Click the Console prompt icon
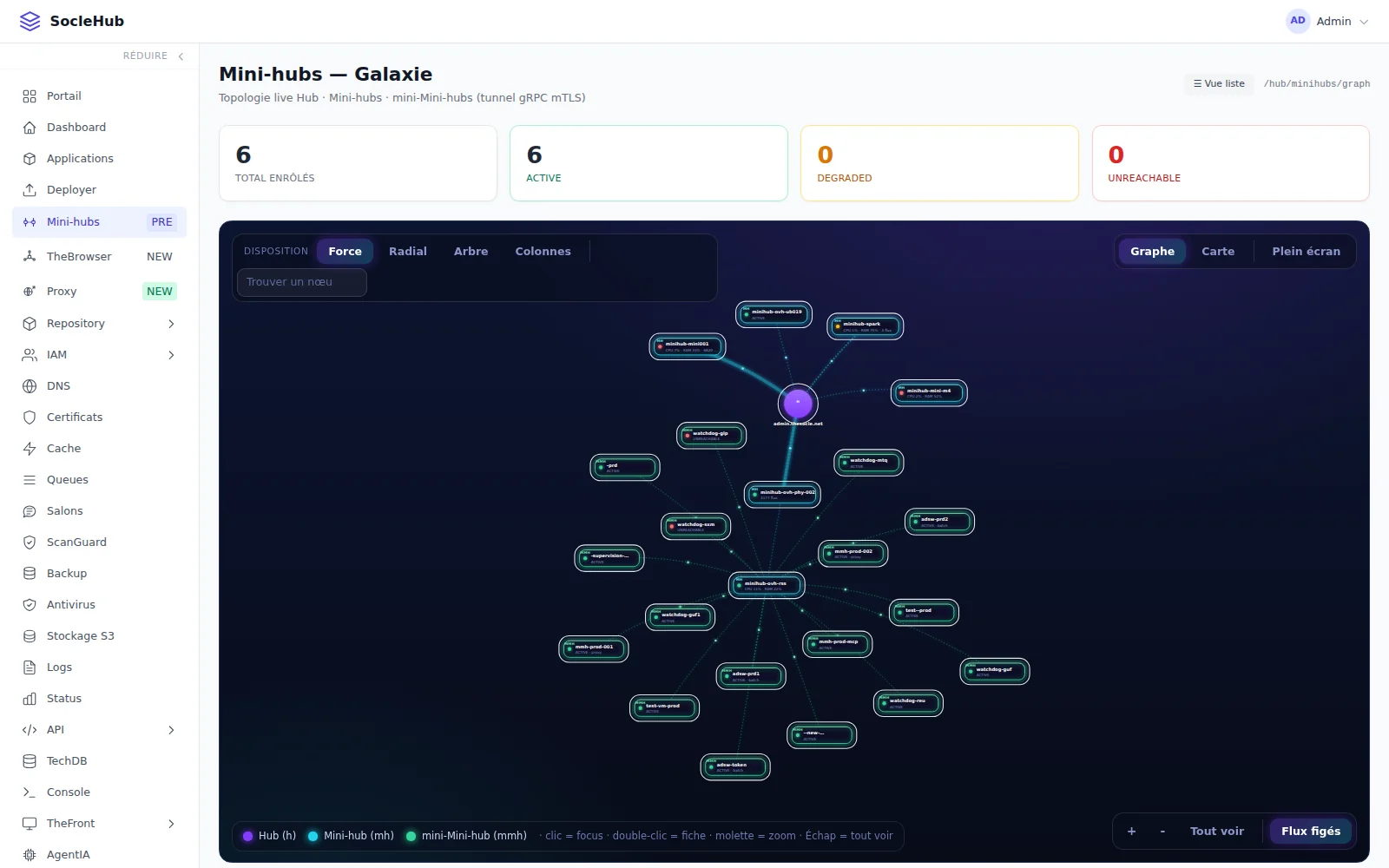1389x868 pixels. [x=30, y=792]
